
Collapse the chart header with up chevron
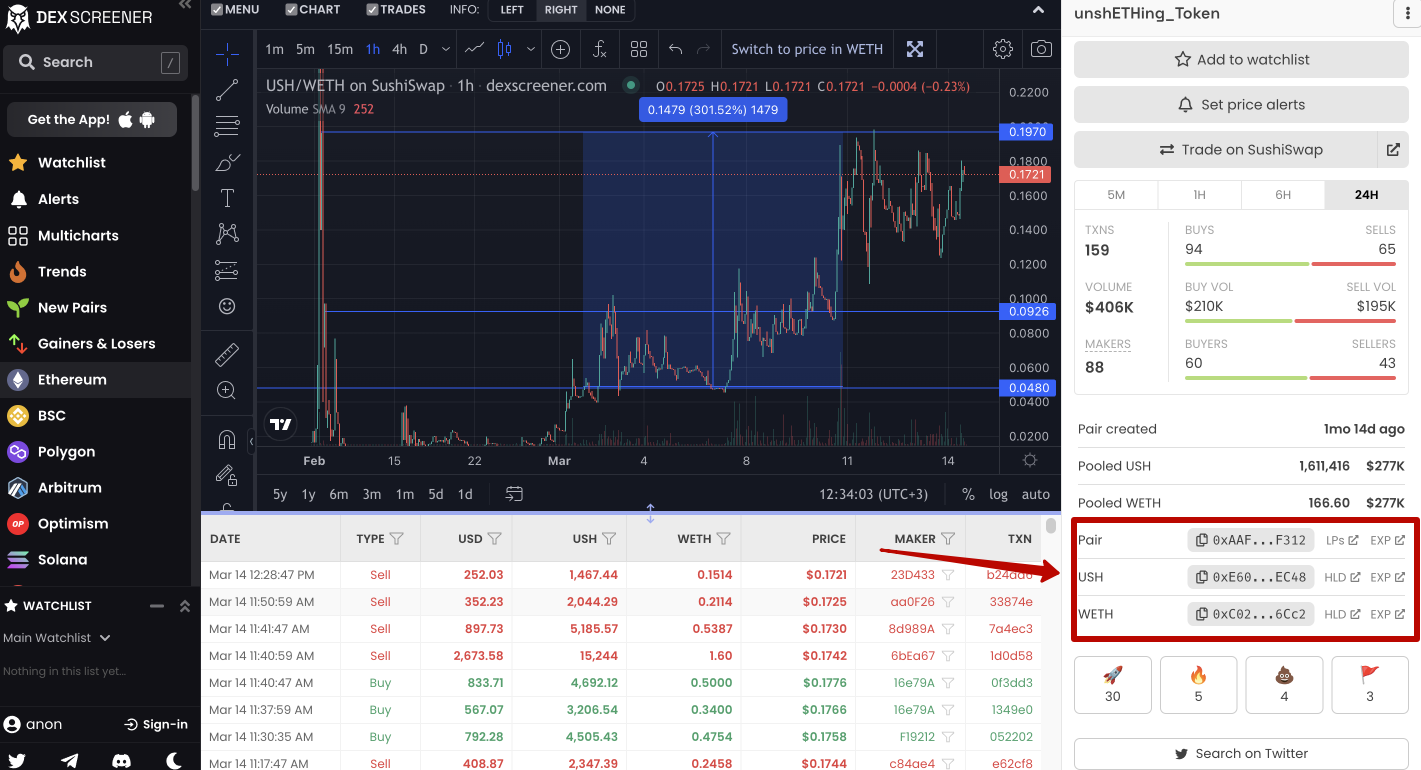(1038, 10)
